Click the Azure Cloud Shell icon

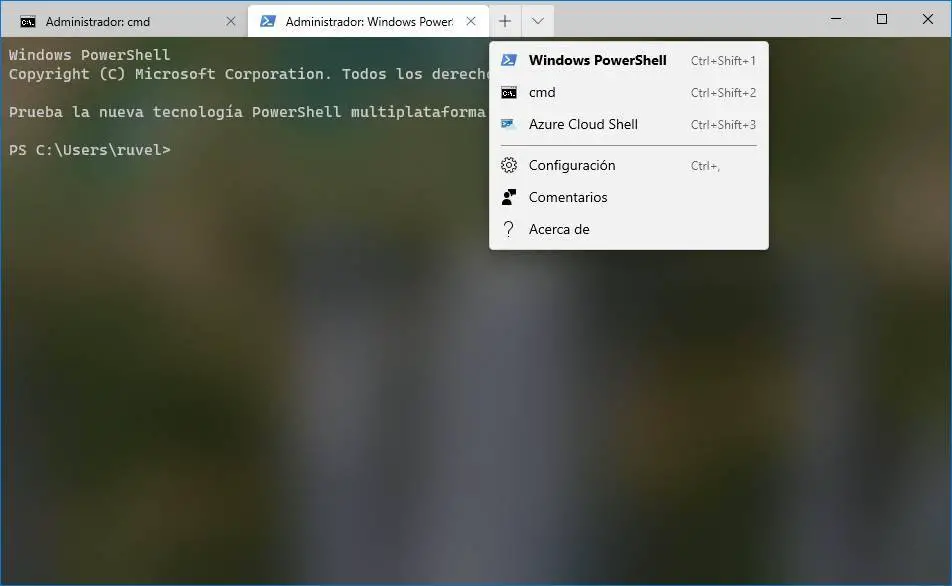click(x=509, y=124)
